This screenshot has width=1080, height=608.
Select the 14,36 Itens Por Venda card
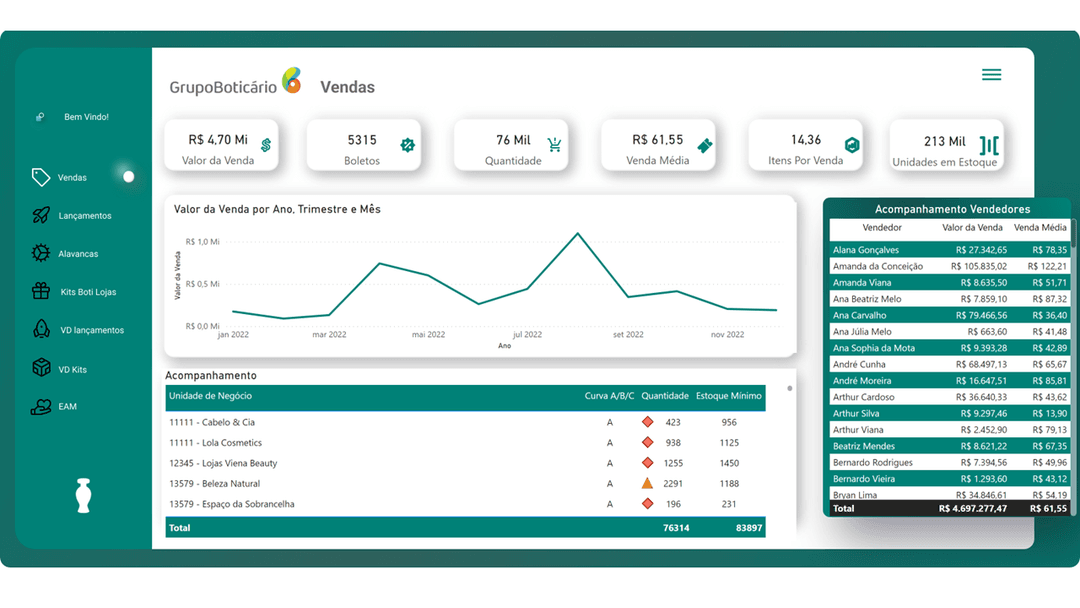point(806,145)
